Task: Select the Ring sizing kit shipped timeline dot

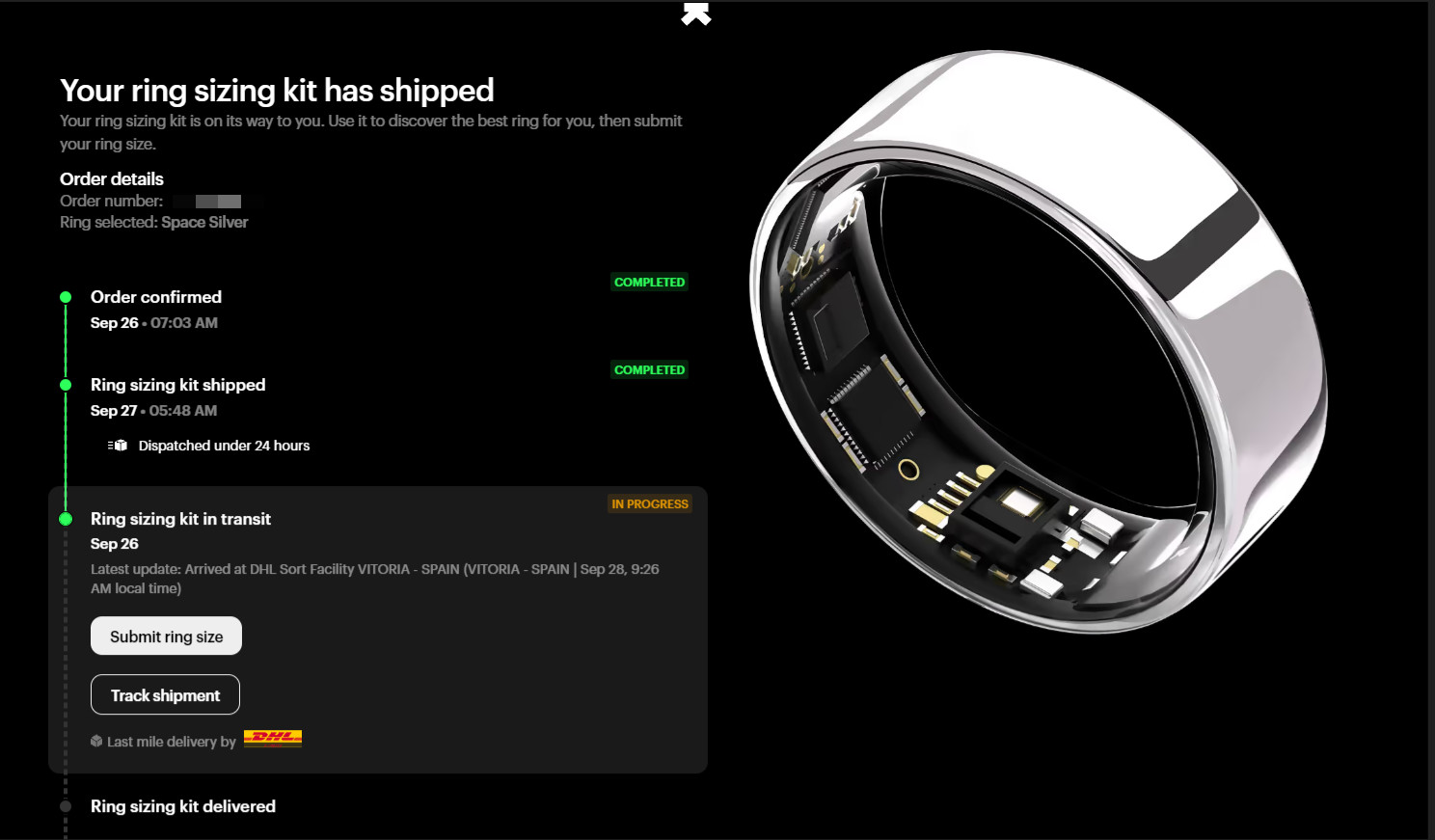Action: pos(66,385)
